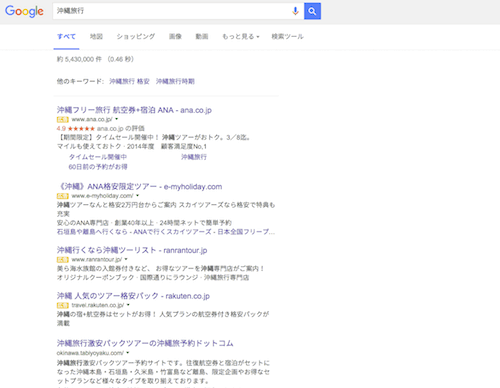The image size is (500, 388).
Task: Open sitelink 沖縄旅行 under ANA ad
Action: click(x=194, y=157)
